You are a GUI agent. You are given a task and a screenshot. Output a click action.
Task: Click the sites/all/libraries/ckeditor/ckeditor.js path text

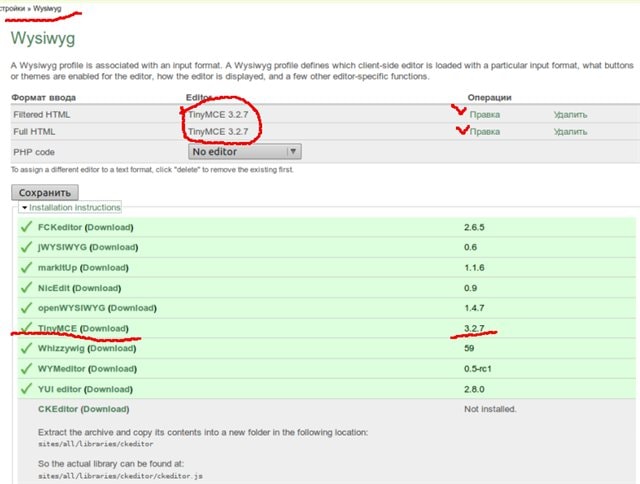pos(120,476)
